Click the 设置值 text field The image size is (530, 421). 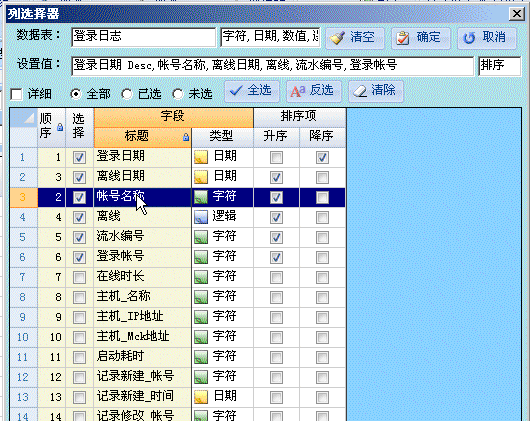[273, 66]
